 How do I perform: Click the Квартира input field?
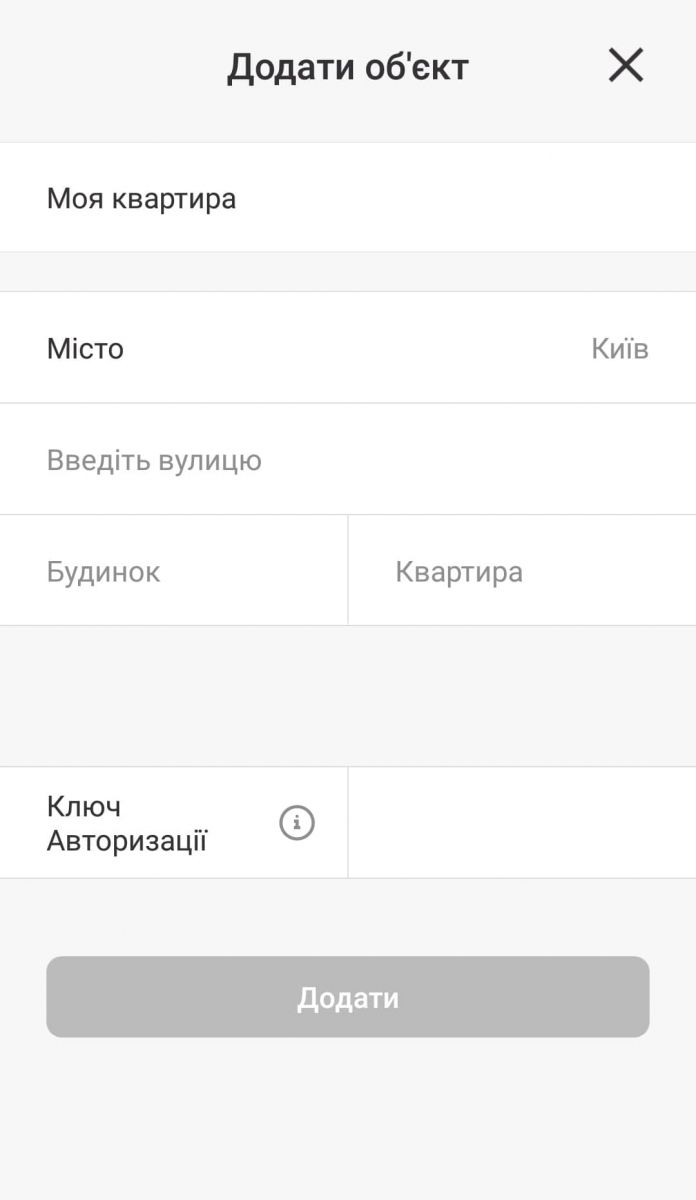(x=459, y=572)
